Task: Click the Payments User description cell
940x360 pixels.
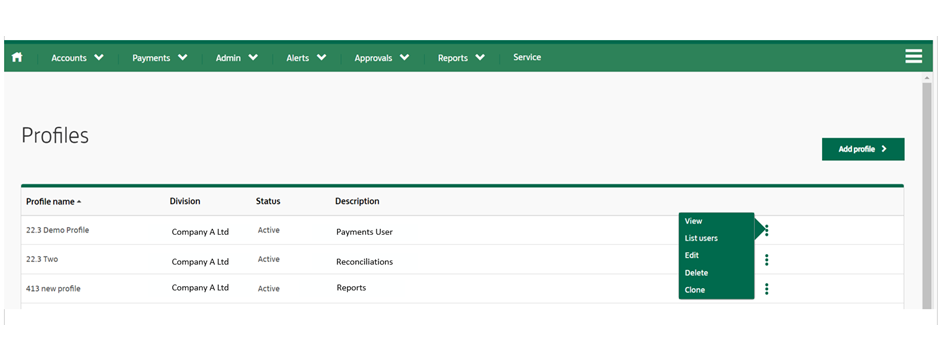Action: click(364, 232)
